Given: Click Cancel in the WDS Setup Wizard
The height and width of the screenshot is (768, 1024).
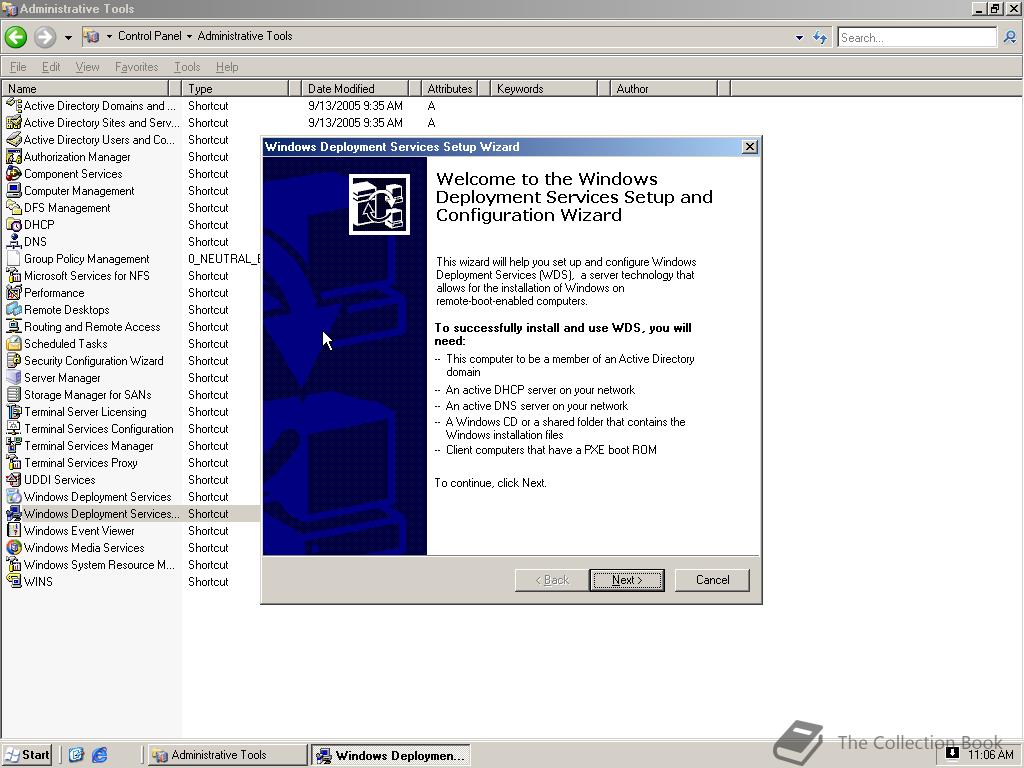Looking at the screenshot, I should coord(712,580).
